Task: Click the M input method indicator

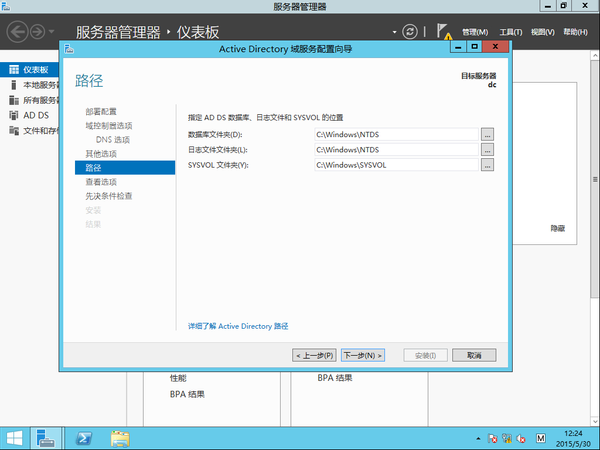Action: (x=541, y=438)
